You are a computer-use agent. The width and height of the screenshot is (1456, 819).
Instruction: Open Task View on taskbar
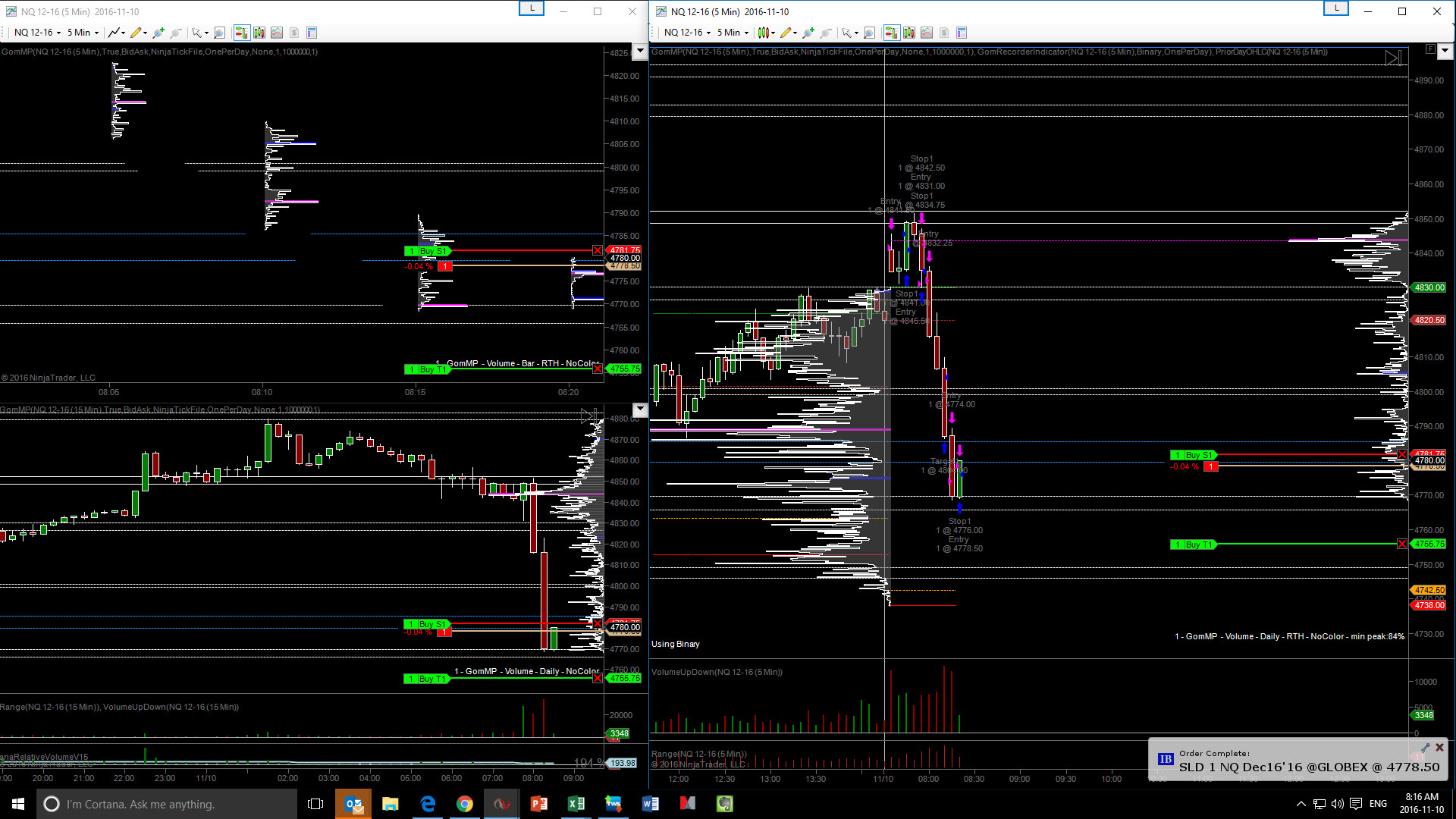[315, 804]
